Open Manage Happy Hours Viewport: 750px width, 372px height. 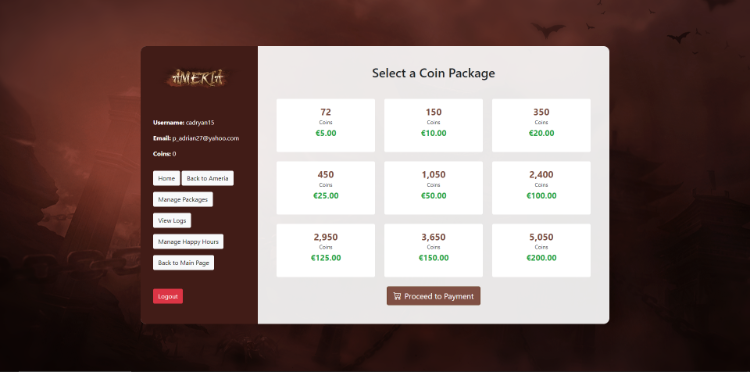click(188, 241)
